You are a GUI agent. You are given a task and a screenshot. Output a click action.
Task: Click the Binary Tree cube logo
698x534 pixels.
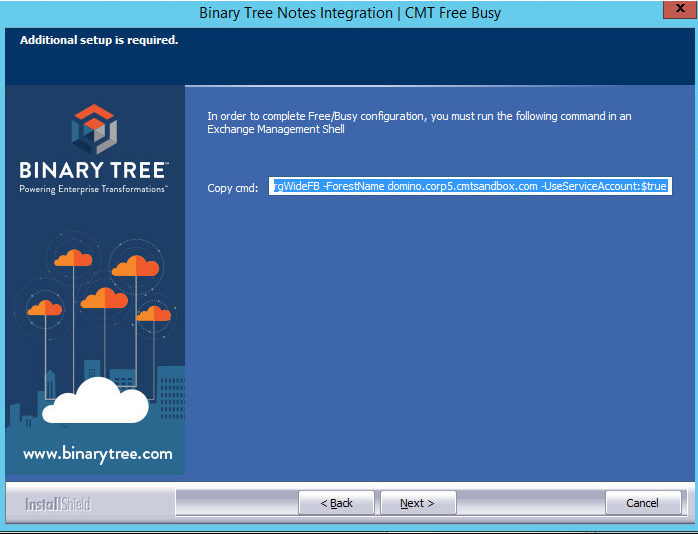tap(94, 129)
